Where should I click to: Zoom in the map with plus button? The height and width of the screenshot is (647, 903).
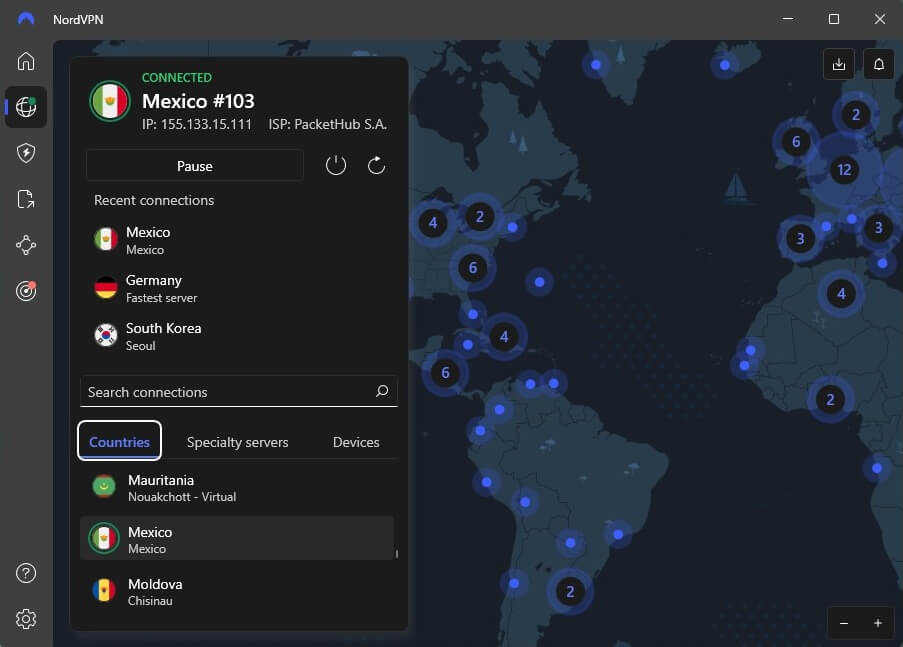[x=878, y=623]
